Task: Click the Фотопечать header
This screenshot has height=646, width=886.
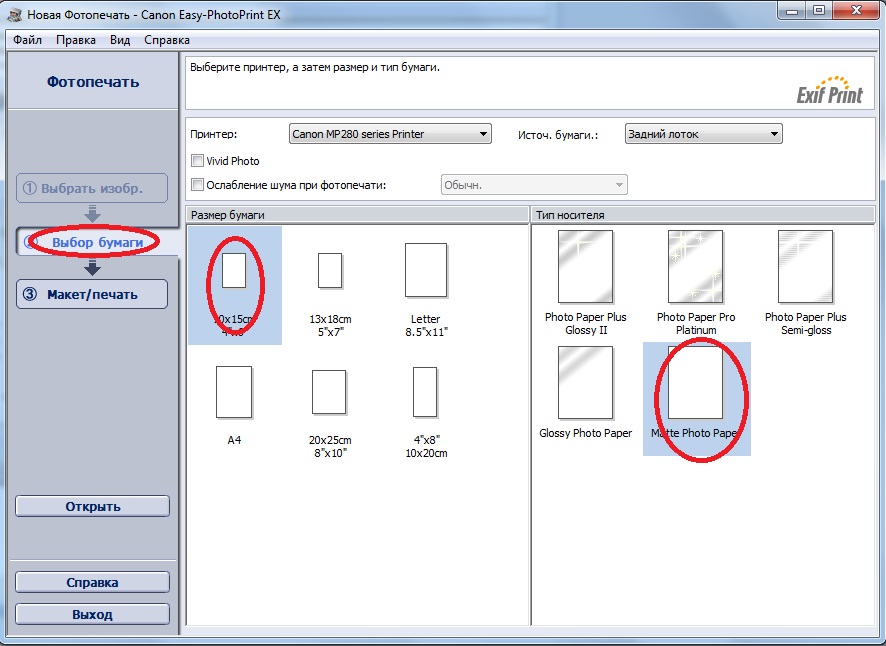Action: (93, 81)
